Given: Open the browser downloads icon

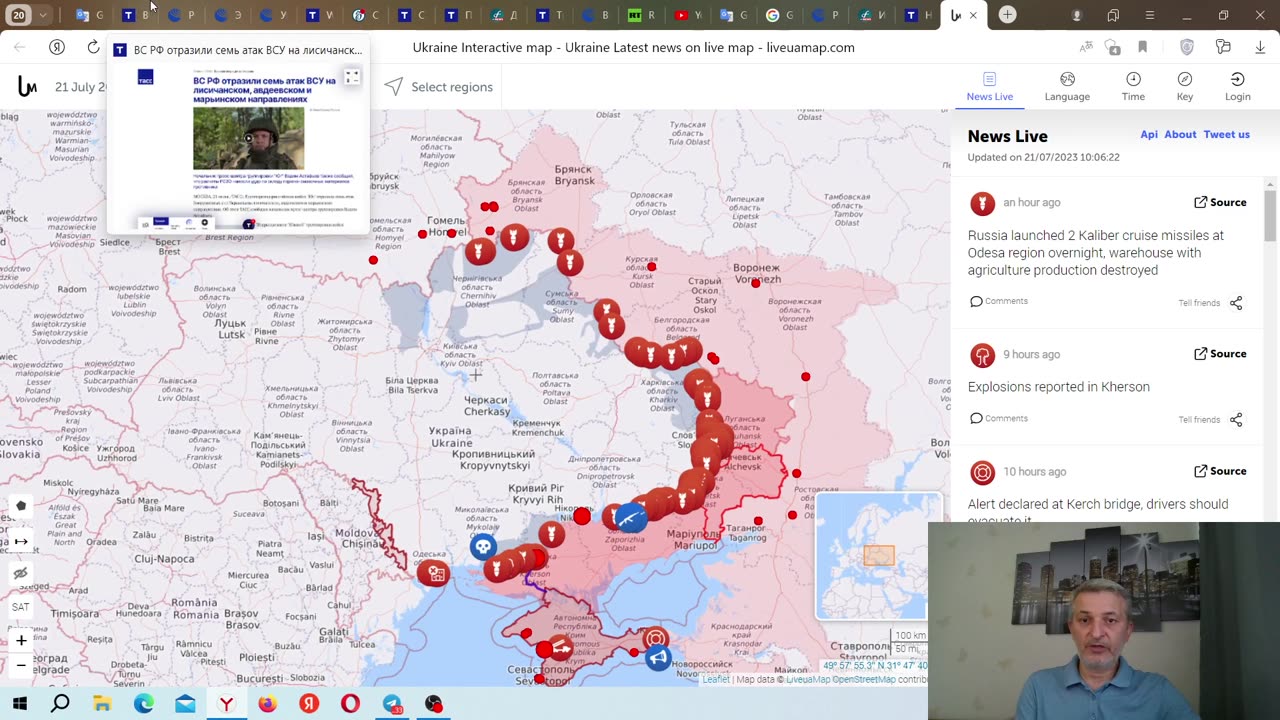Looking at the screenshot, I should coord(1260,47).
